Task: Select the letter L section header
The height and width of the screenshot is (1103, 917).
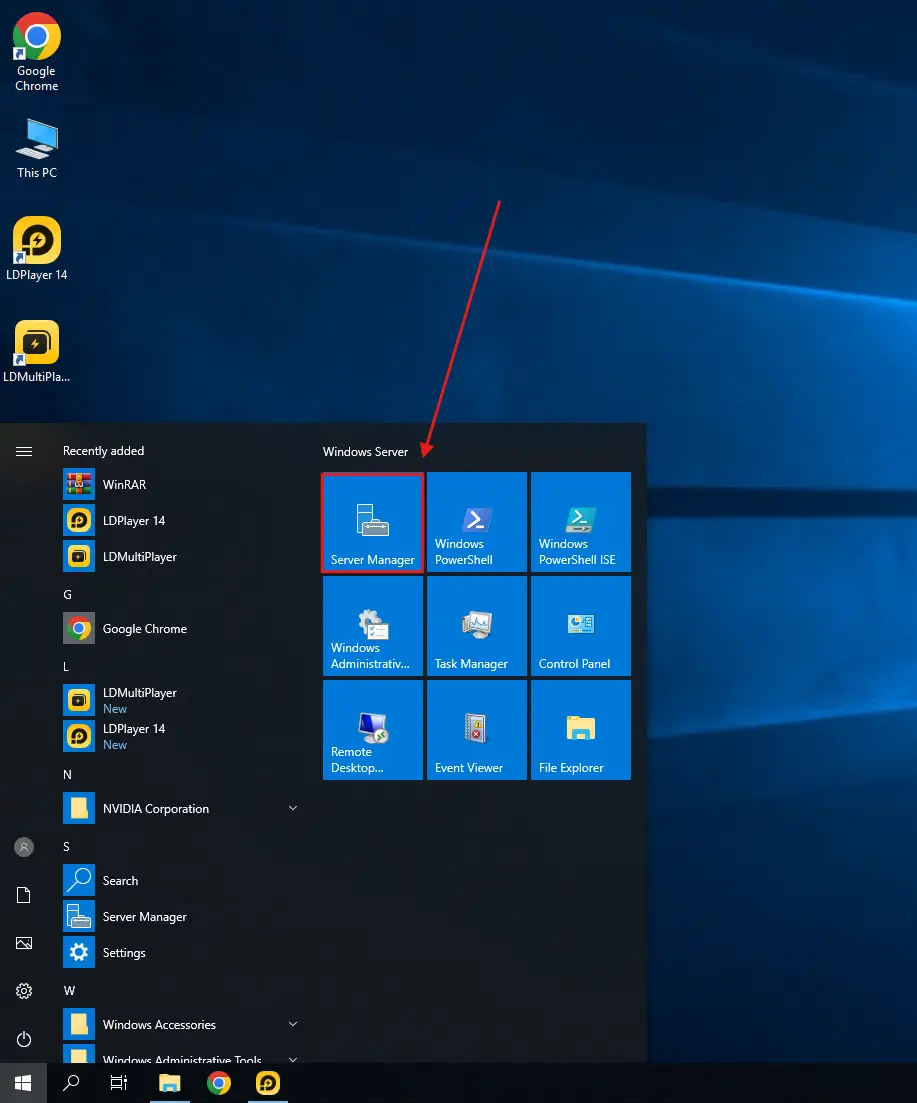Action: 66,667
